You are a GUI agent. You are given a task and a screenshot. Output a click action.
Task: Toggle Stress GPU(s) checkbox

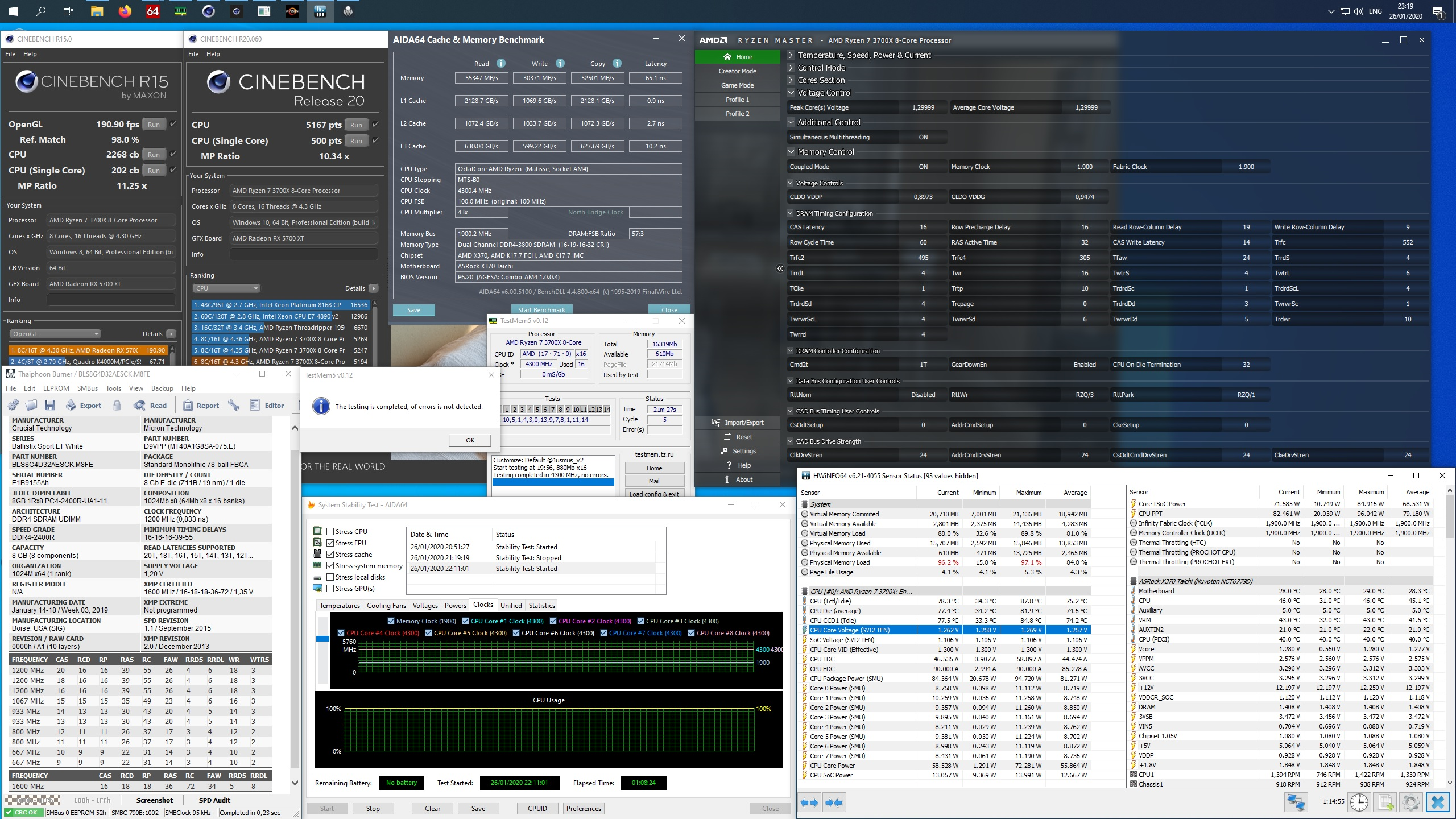(330, 588)
